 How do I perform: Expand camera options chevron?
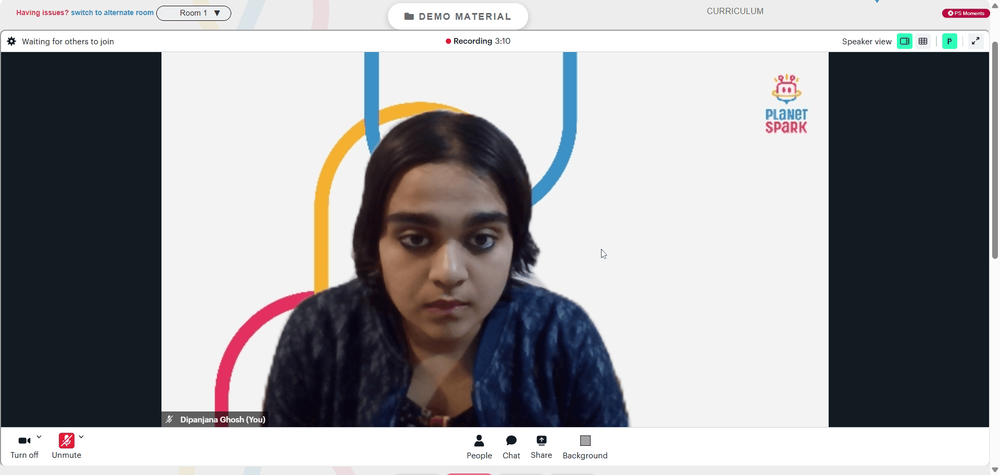(39, 437)
